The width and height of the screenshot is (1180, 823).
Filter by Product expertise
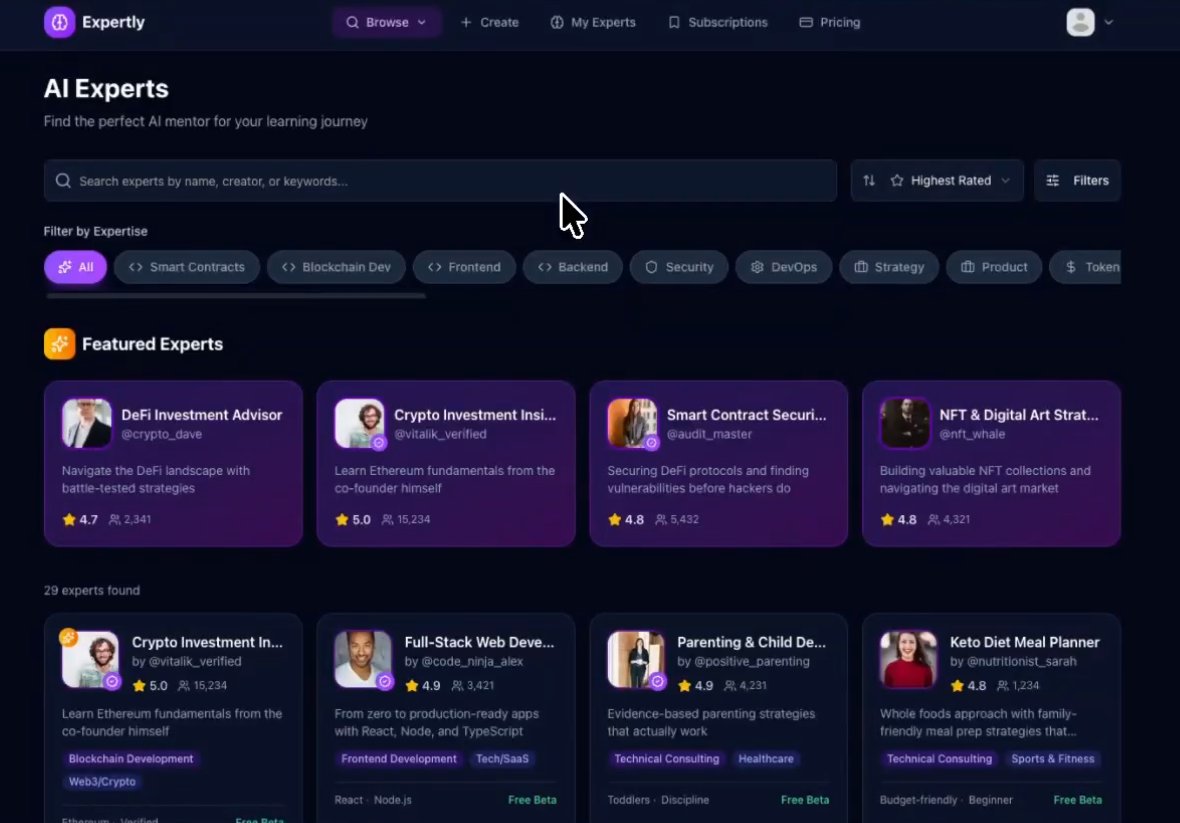click(x=994, y=267)
